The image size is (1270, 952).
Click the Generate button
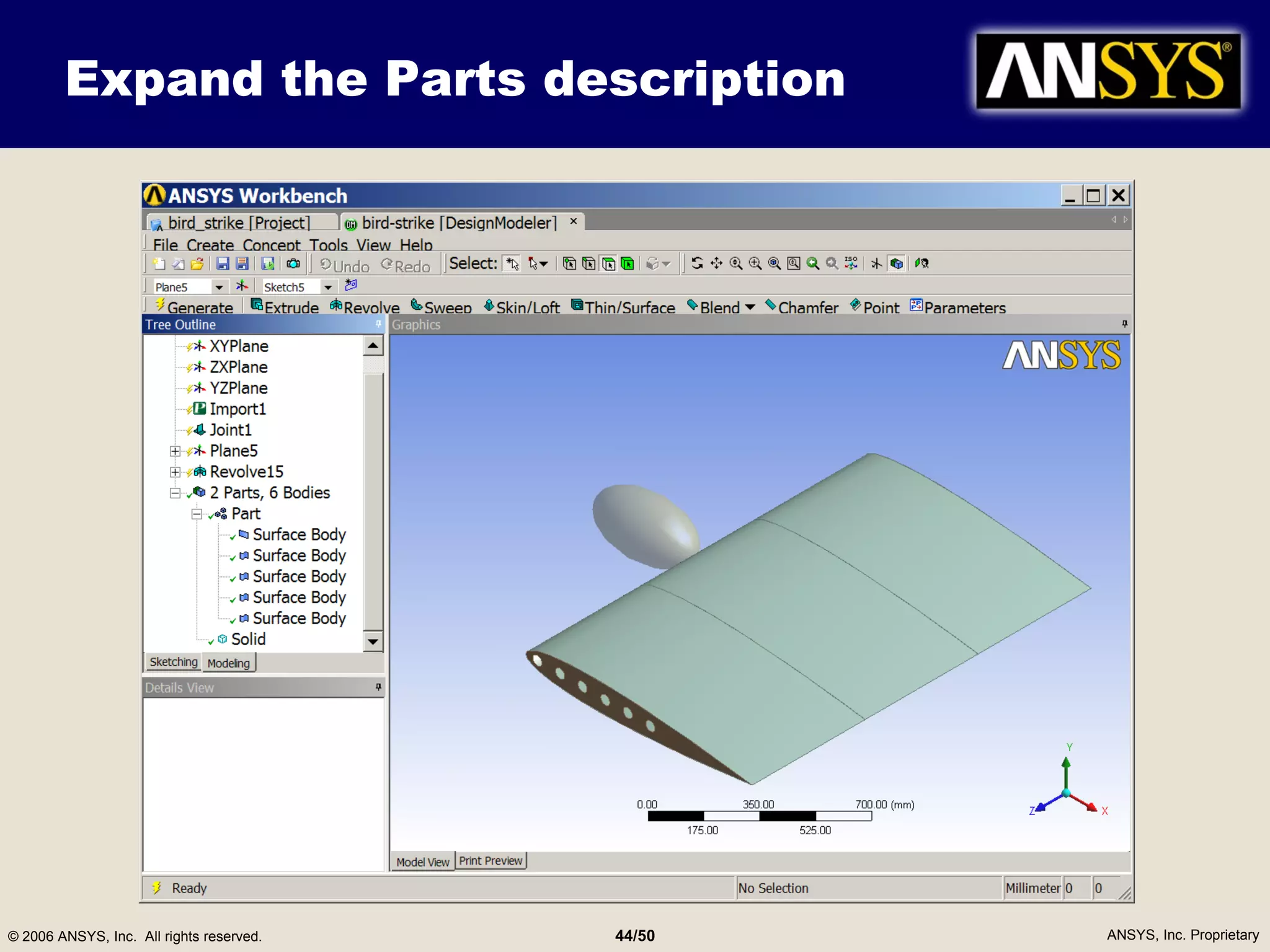[x=193, y=306]
